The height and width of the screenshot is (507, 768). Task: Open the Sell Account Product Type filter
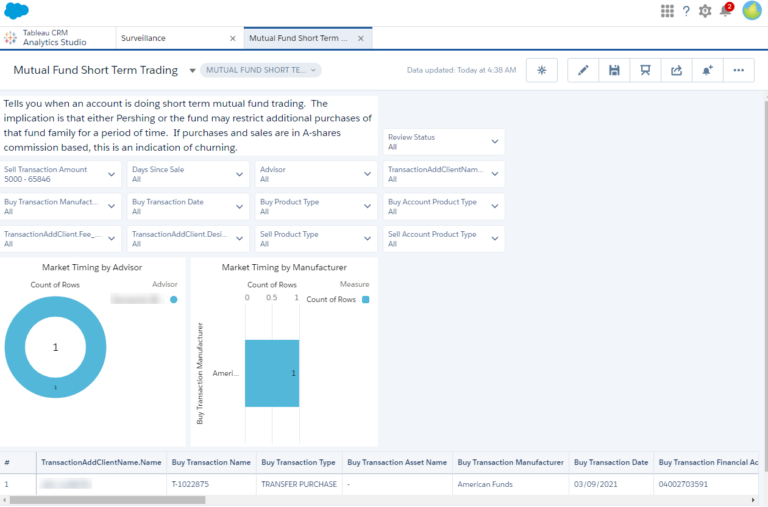444,239
